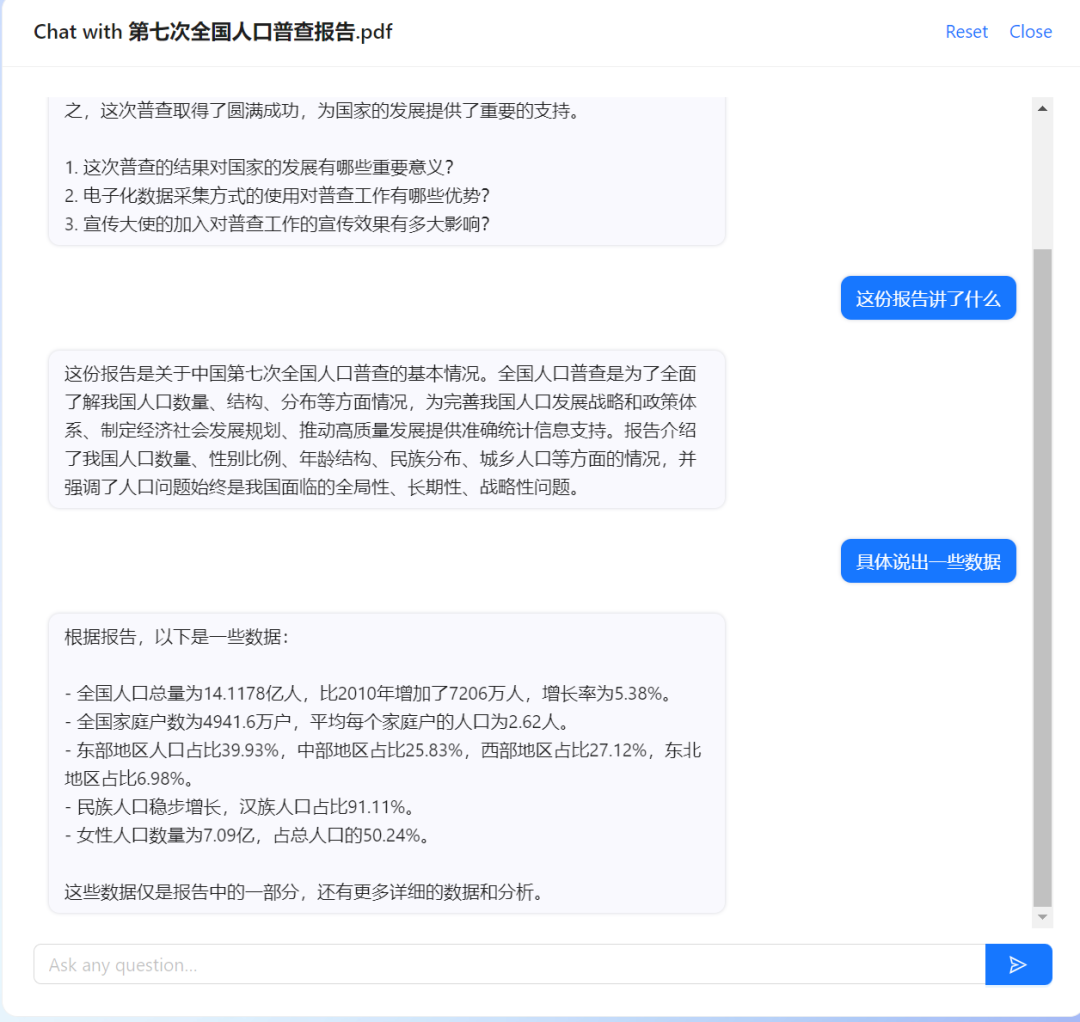Click the 'Ask any question...' input field
This screenshot has height=1022, width=1080.
tap(400, 964)
